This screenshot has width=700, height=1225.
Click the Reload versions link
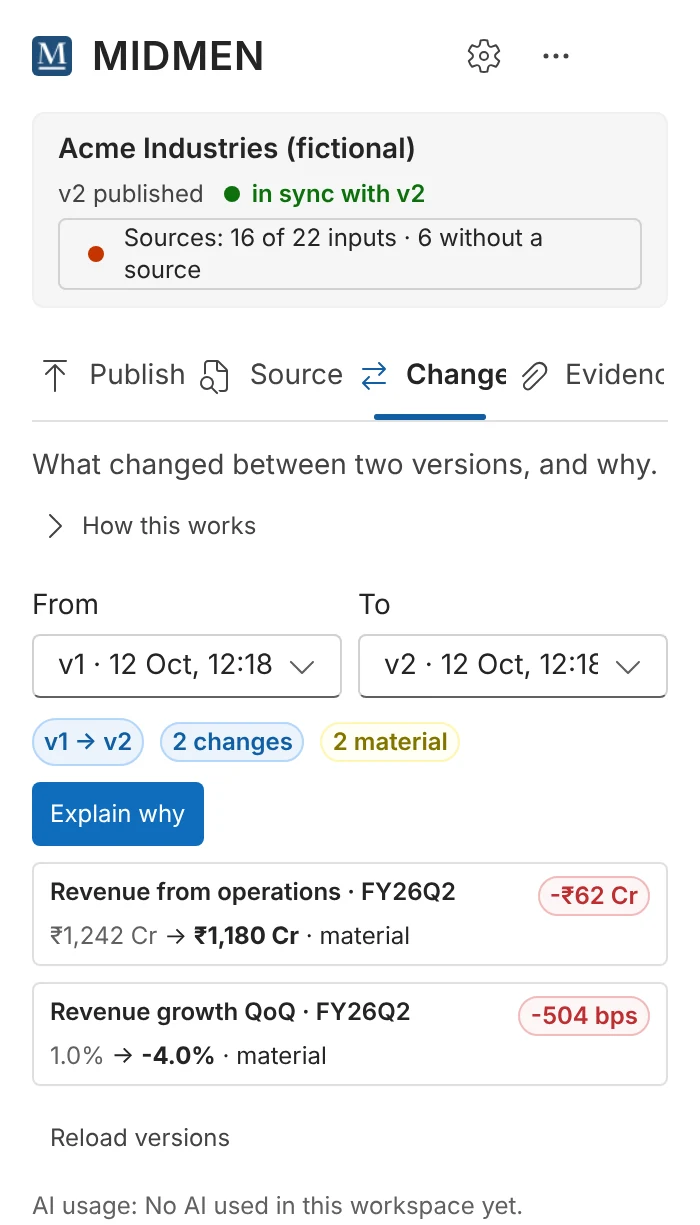[140, 1138]
